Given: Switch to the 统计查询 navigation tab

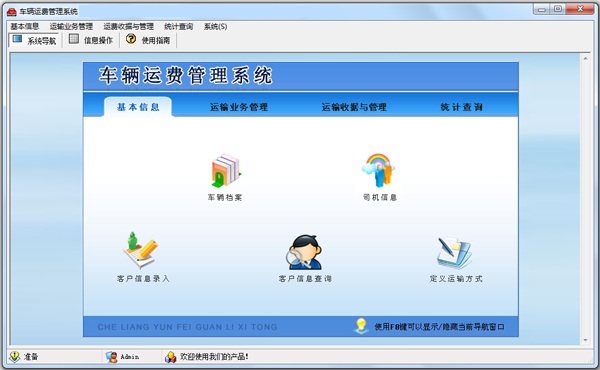Looking at the screenshot, I should 461,107.
